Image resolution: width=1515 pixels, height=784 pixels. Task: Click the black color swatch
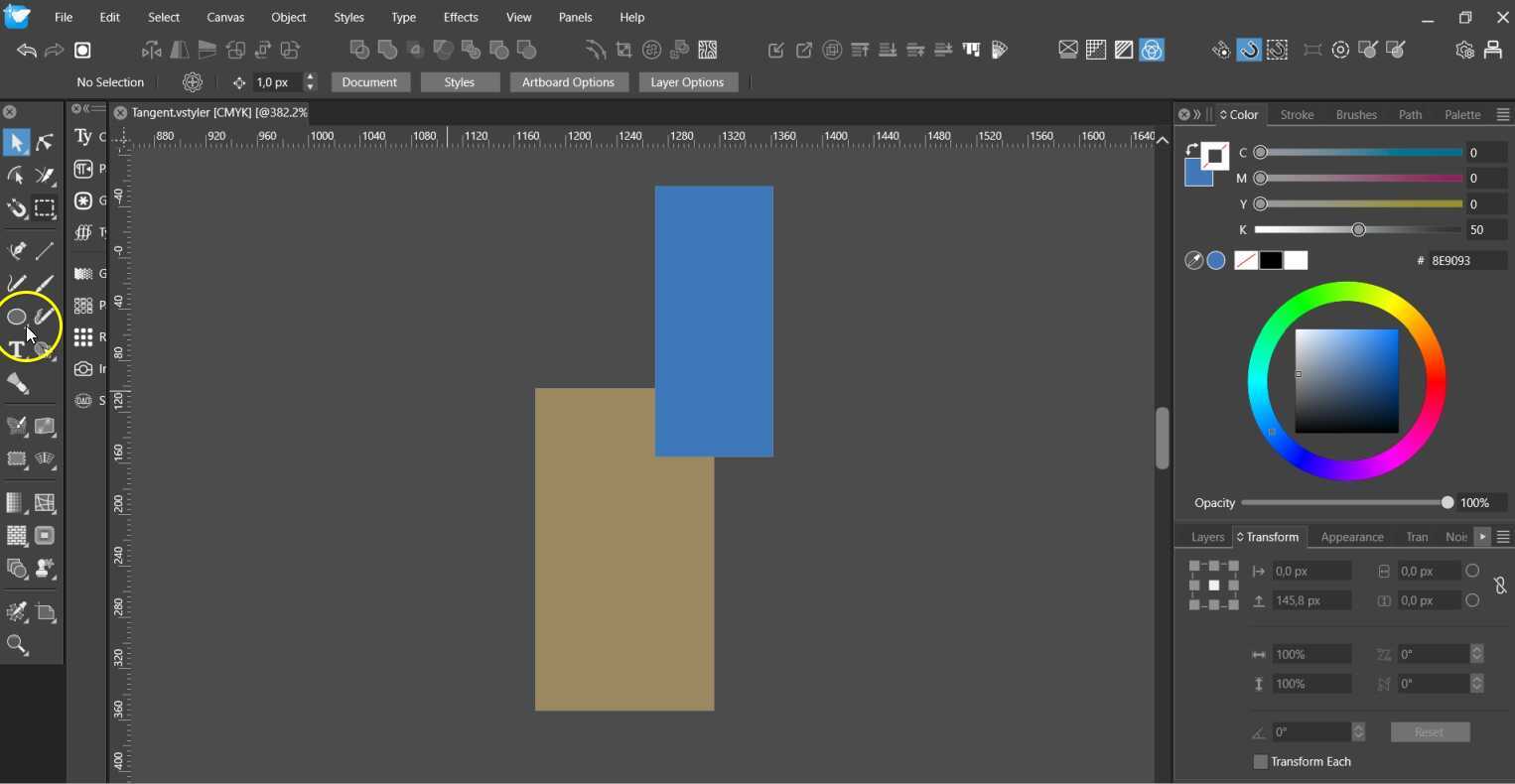(x=1271, y=260)
